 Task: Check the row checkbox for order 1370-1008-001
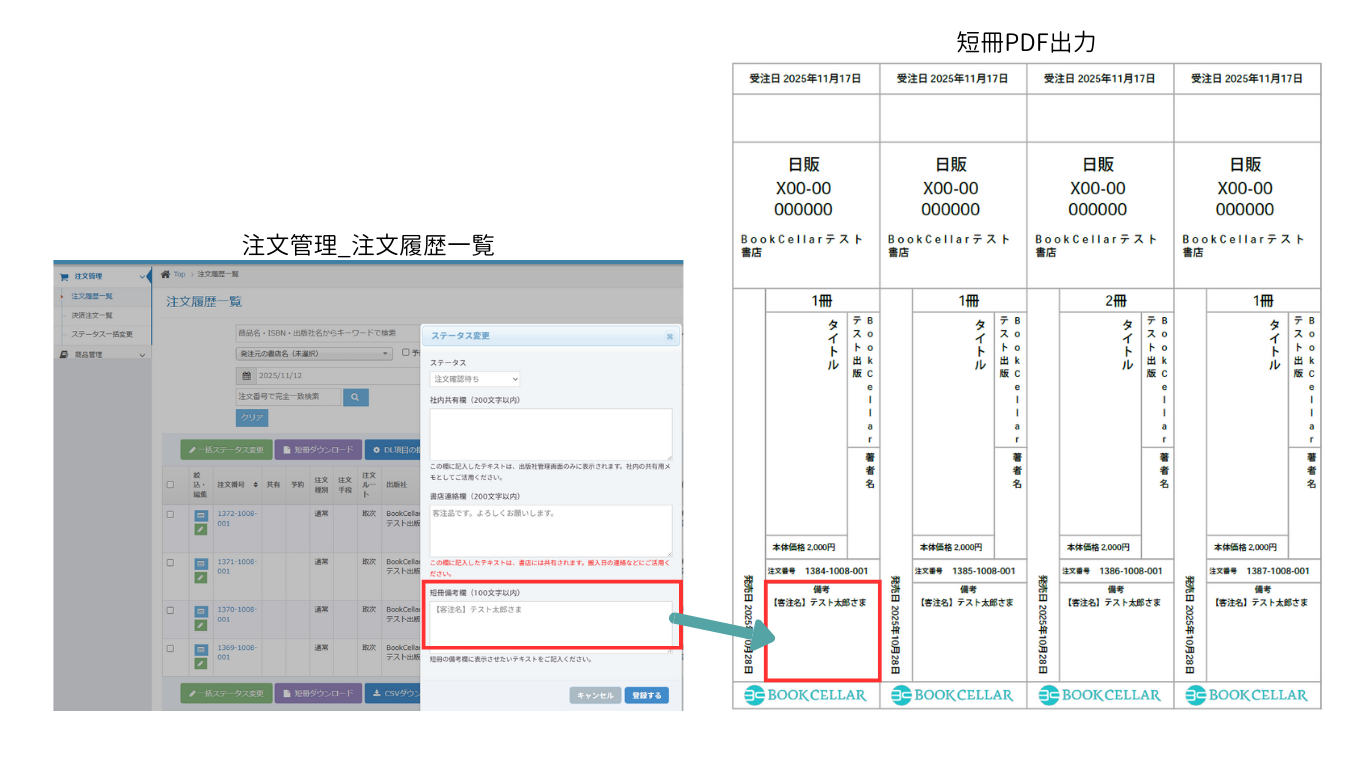coord(170,611)
